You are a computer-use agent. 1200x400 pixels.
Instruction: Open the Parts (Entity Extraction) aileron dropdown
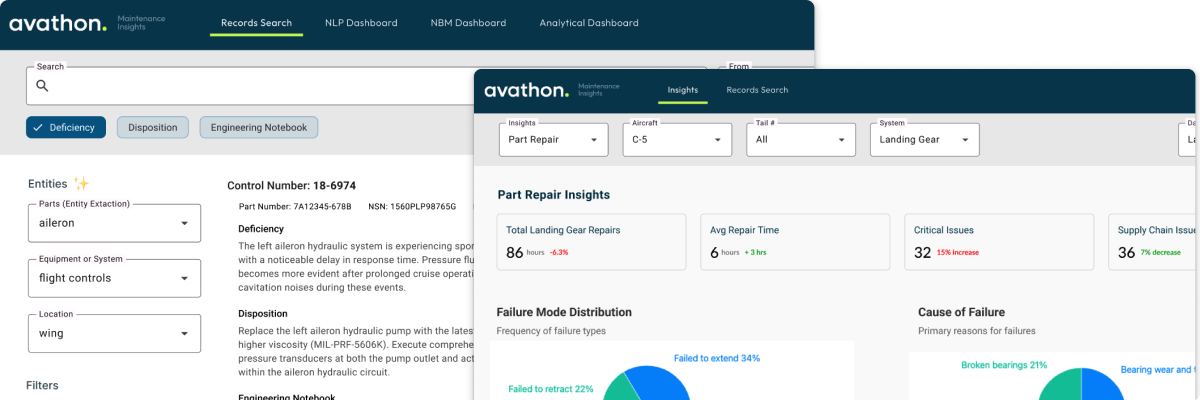coord(114,223)
